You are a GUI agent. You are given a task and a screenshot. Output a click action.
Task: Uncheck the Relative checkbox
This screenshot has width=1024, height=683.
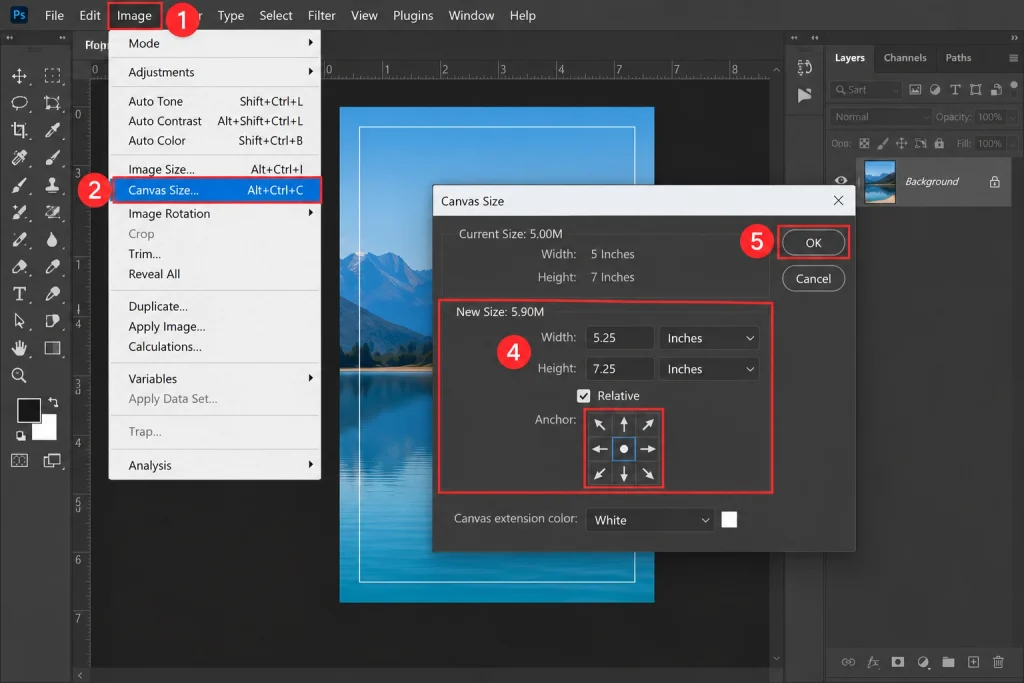(583, 396)
